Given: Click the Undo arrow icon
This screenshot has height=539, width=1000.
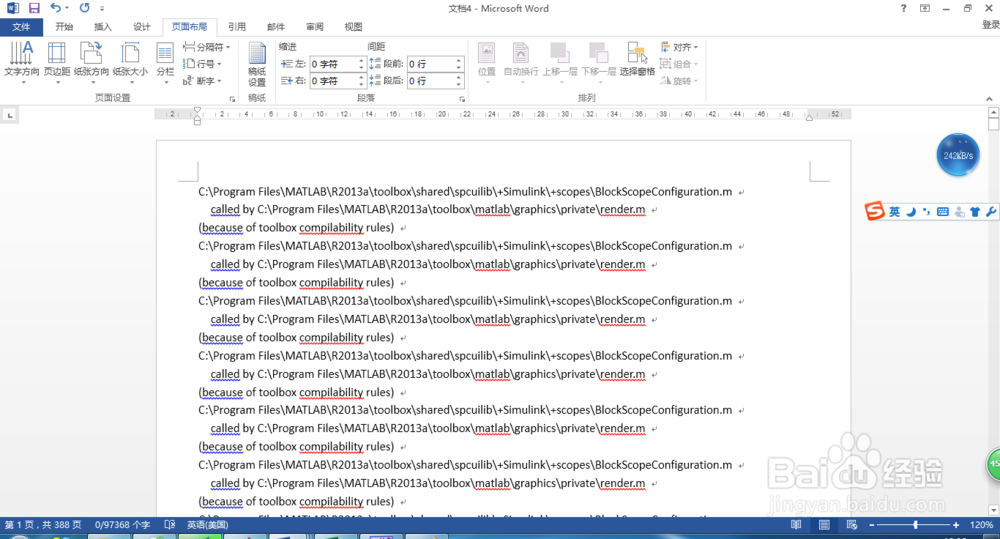Looking at the screenshot, I should [55, 8].
